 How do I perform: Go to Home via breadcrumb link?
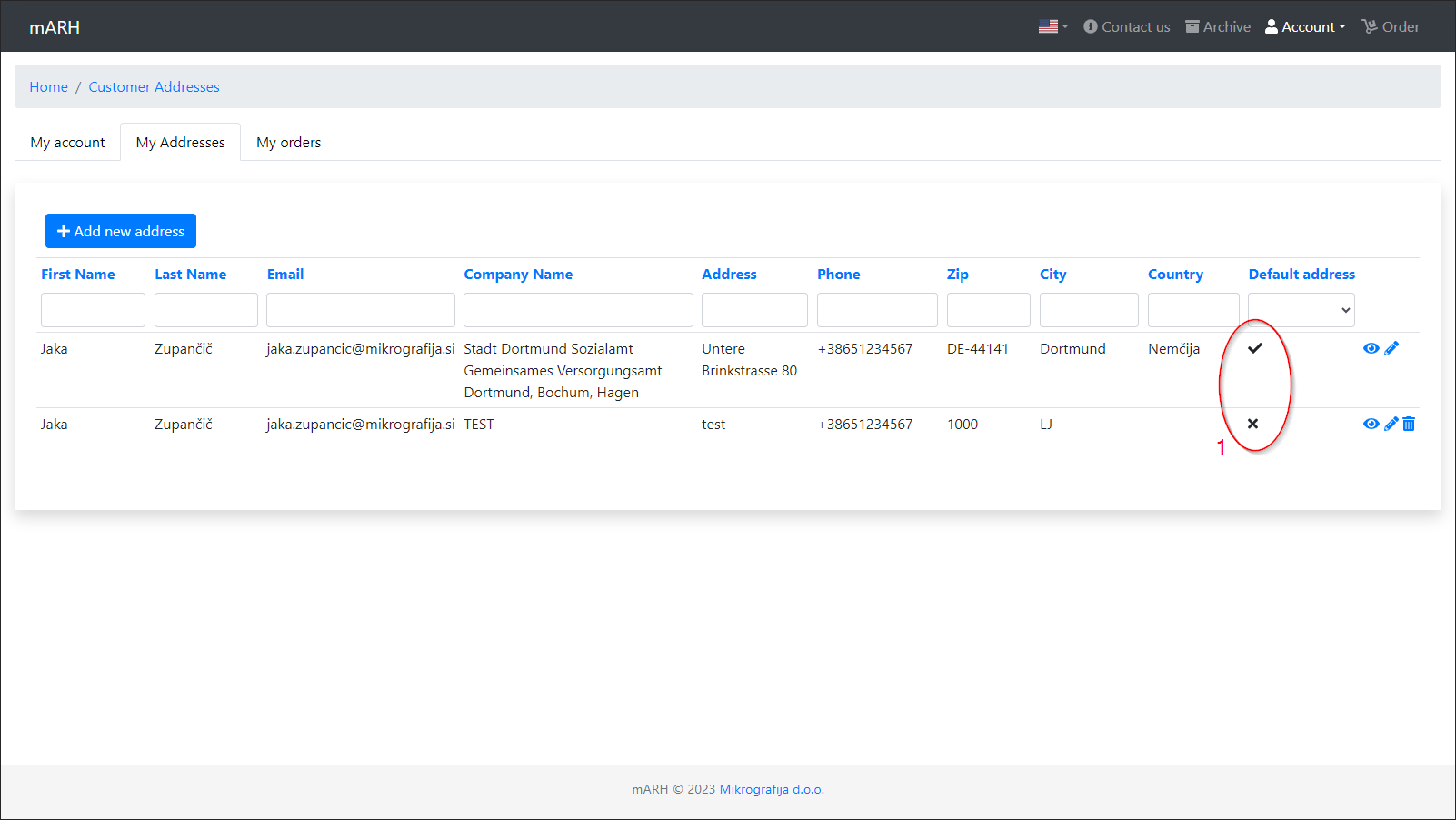point(48,87)
